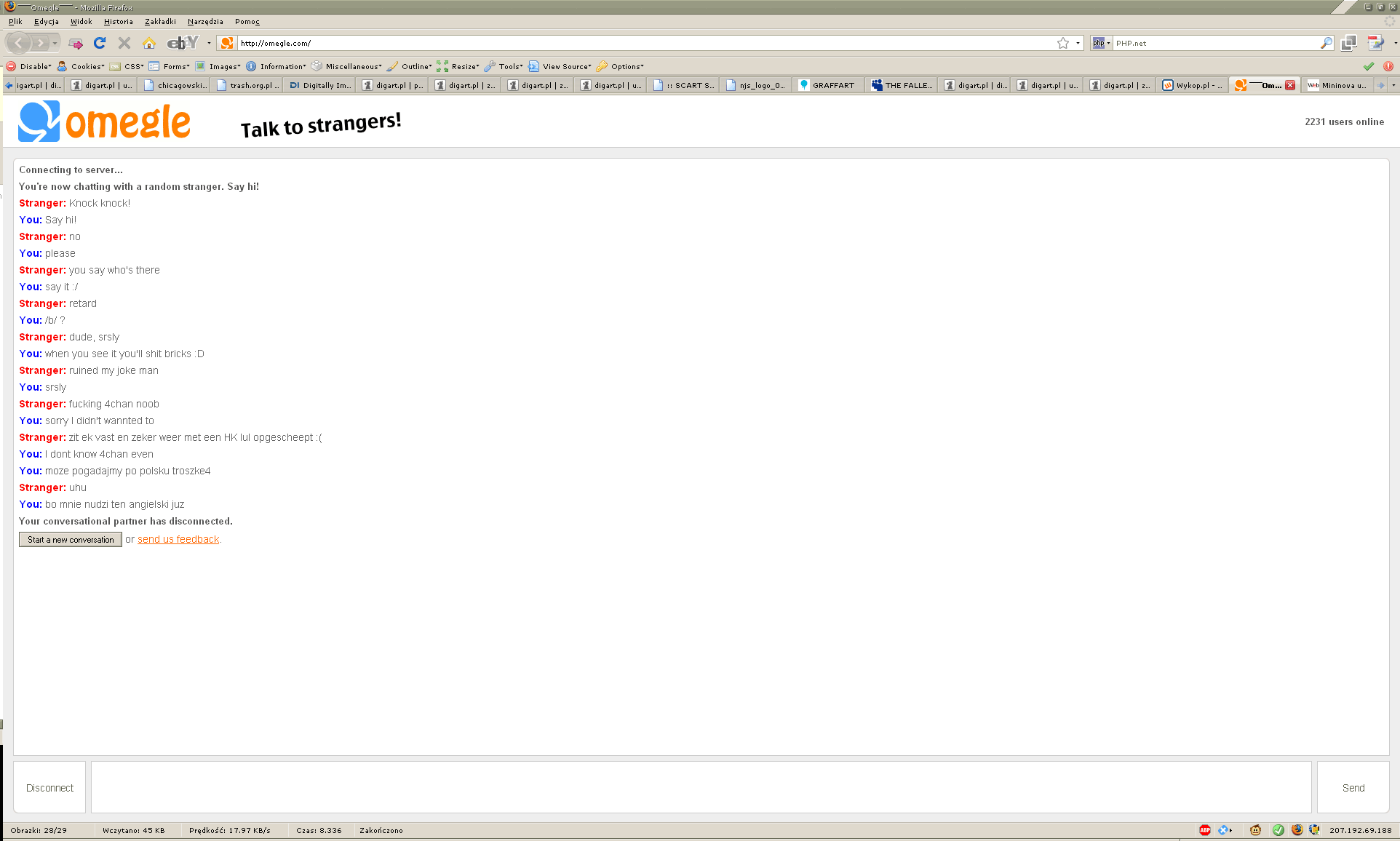1400x841 pixels.
Task: Open the View Source developer menu
Action: [560, 66]
